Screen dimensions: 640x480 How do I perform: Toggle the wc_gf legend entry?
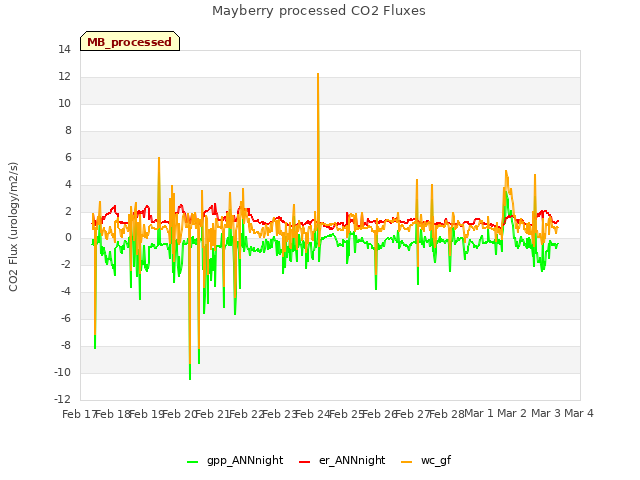click(426, 460)
